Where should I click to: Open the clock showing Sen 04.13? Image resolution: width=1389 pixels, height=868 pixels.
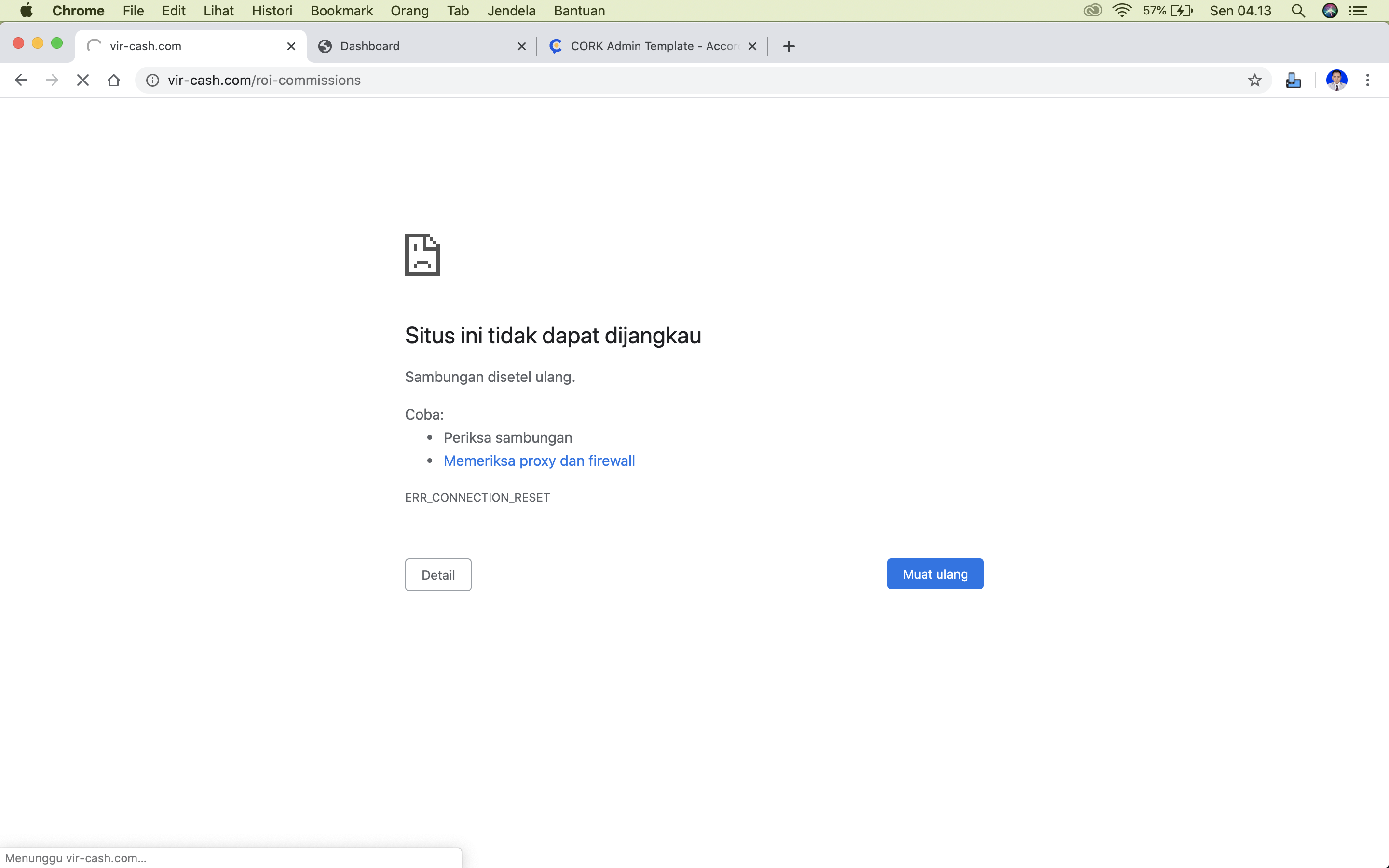[1240, 10]
